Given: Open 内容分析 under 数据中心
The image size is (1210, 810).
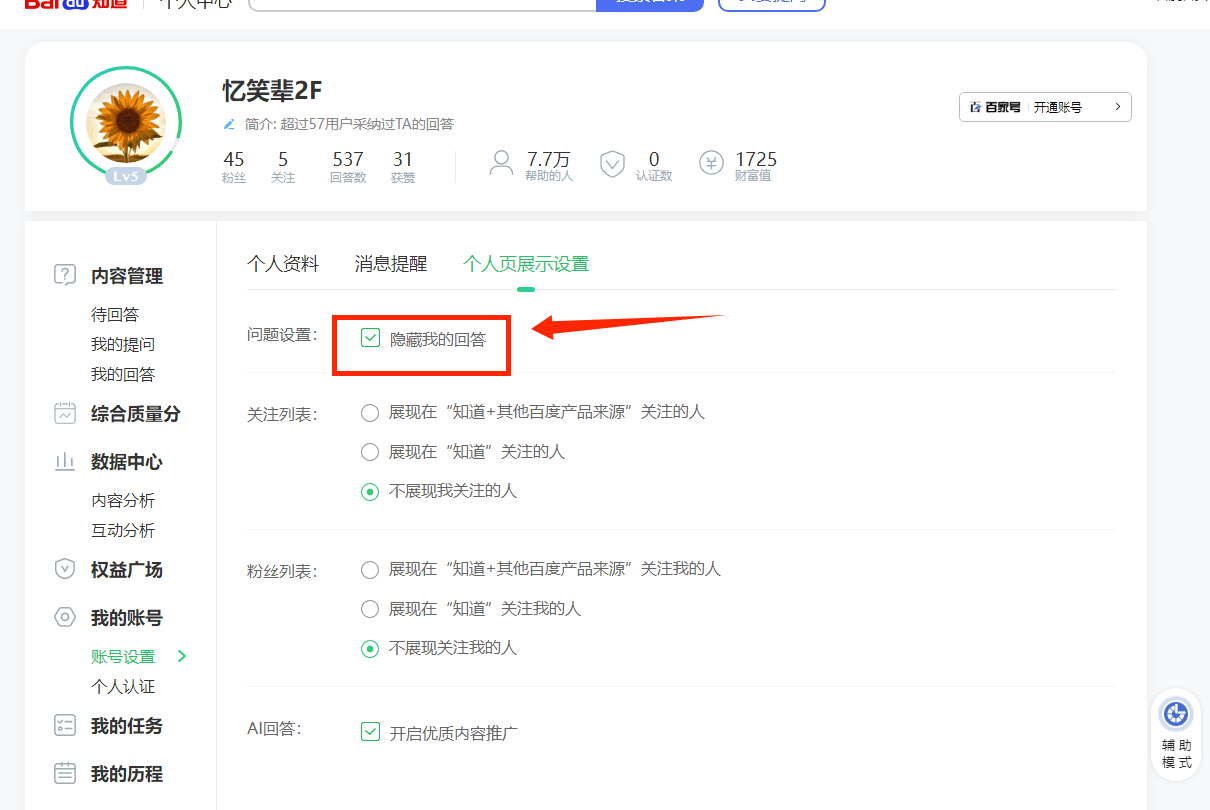Looking at the screenshot, I should [x=123, y=500].
